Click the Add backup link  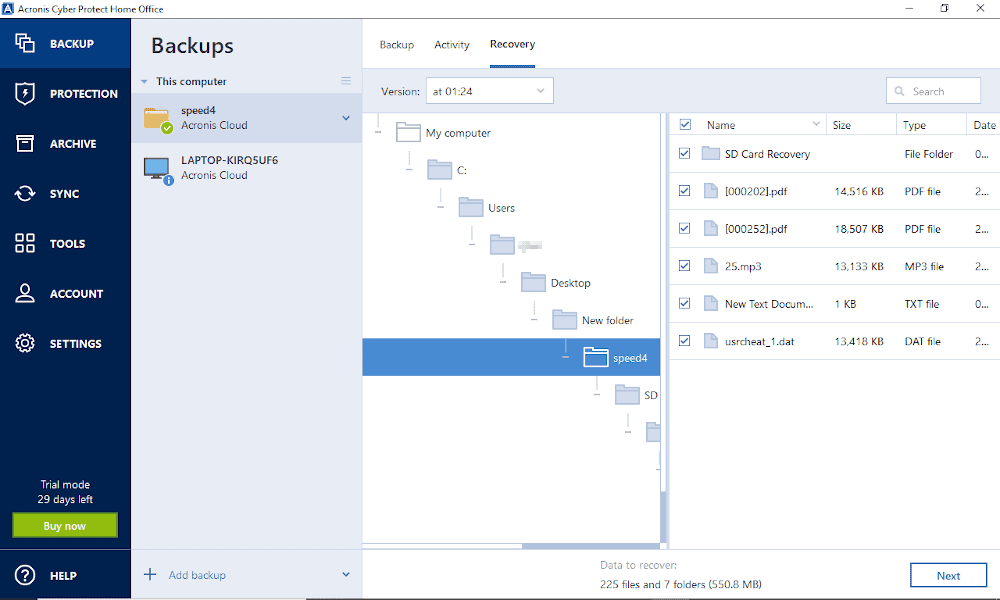point(197,575)
